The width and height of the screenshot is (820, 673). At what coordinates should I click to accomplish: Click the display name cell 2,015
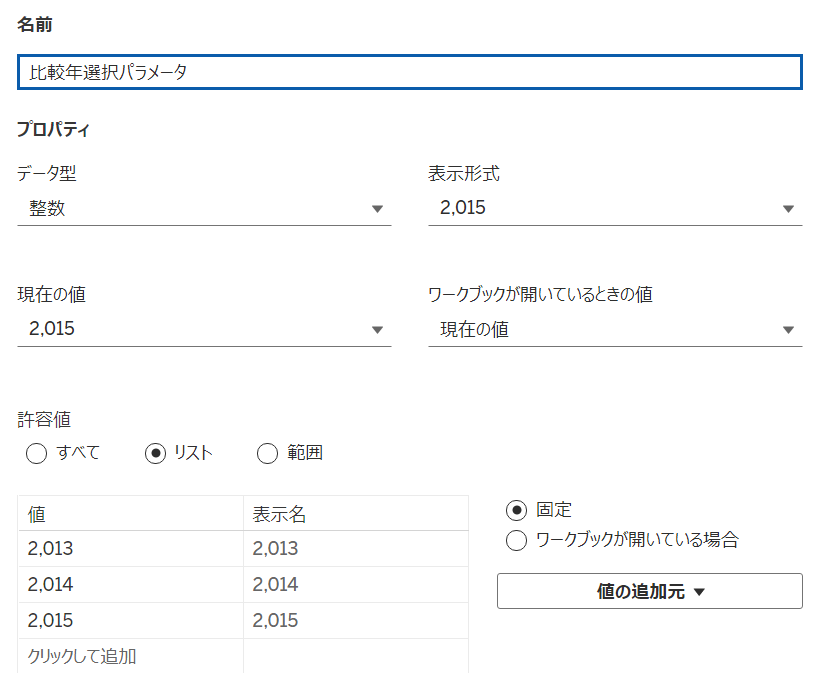pyautogui.click(x=356, y=621)
